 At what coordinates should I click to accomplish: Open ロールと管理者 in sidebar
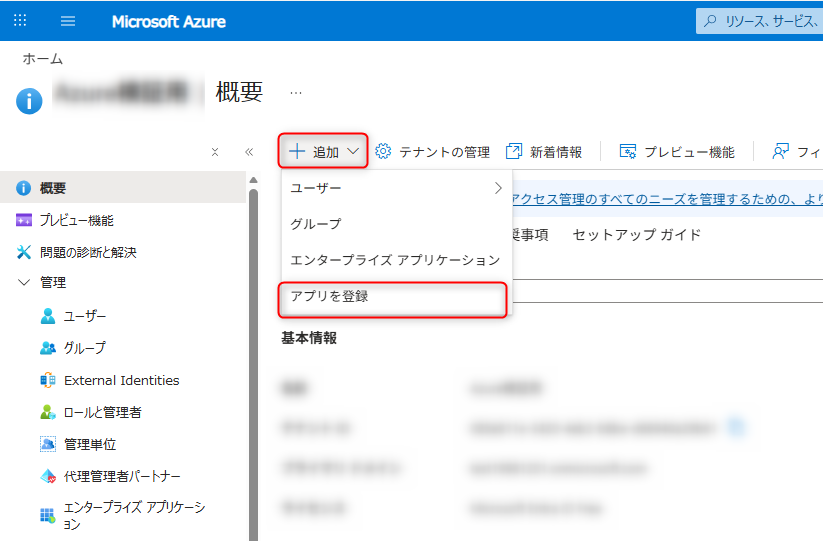point(102,412)
